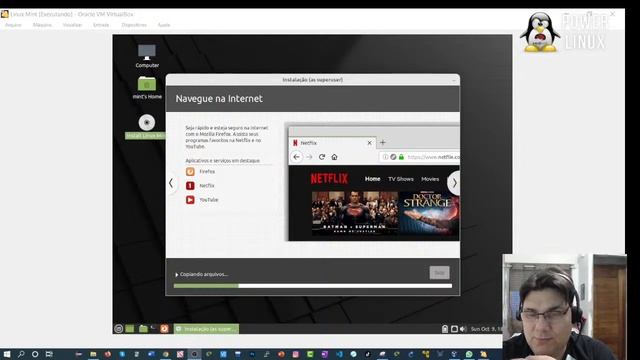Select the Instalação task in Mint panel
The width and height of the screenshot is (640, 360).
pyautogui.click(x=206, y=329)
